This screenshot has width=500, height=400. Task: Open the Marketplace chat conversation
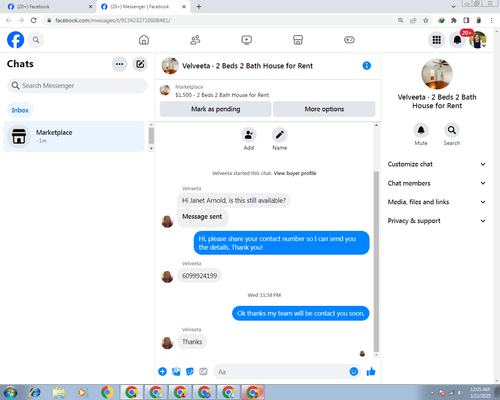point(74,136)
